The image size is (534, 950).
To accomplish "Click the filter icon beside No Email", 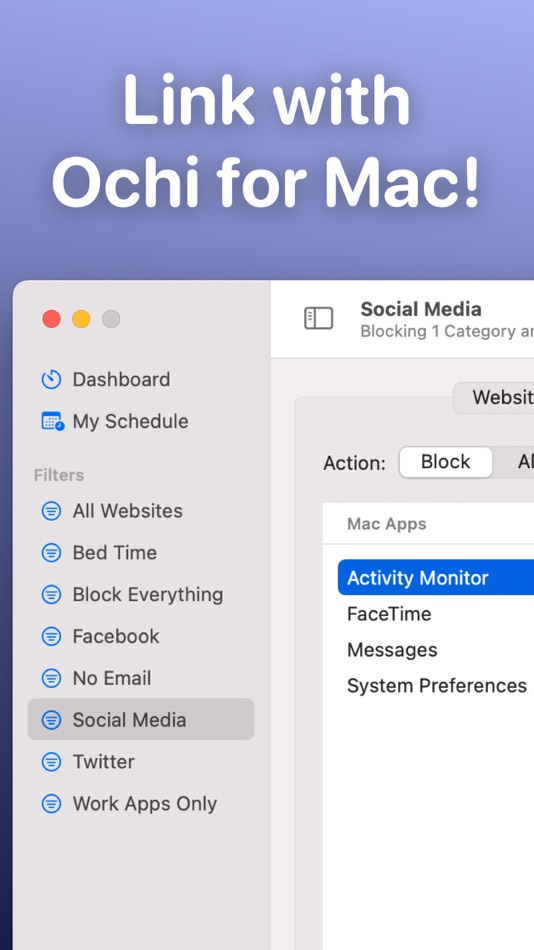I will click(x=51, y=678).
